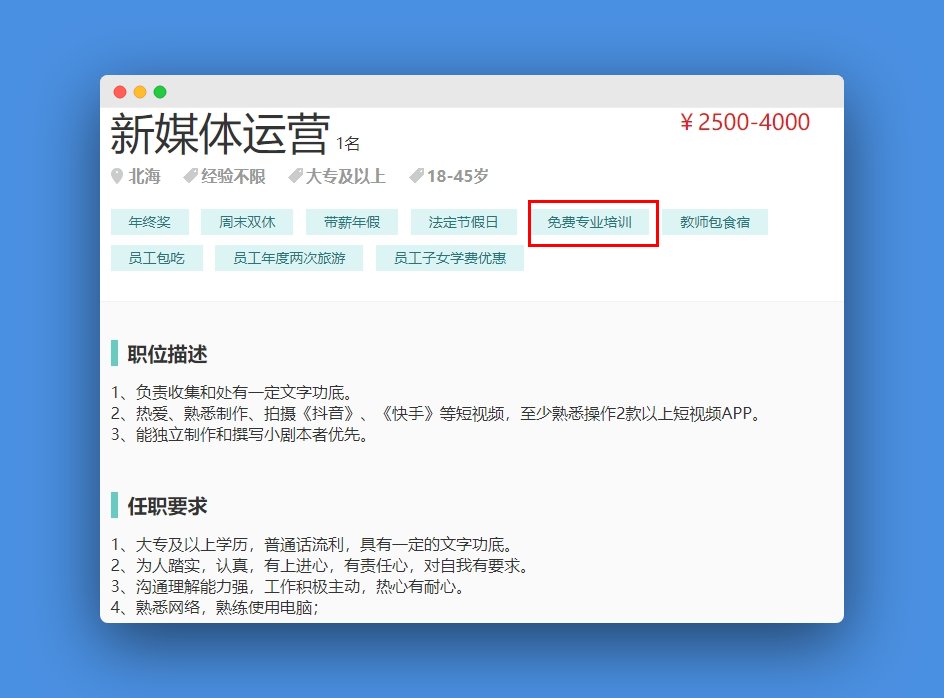The image size is (944, 698).
Task: Click the 职位描述 section heading
Action: pyautogui.click(x=167, y=354)
